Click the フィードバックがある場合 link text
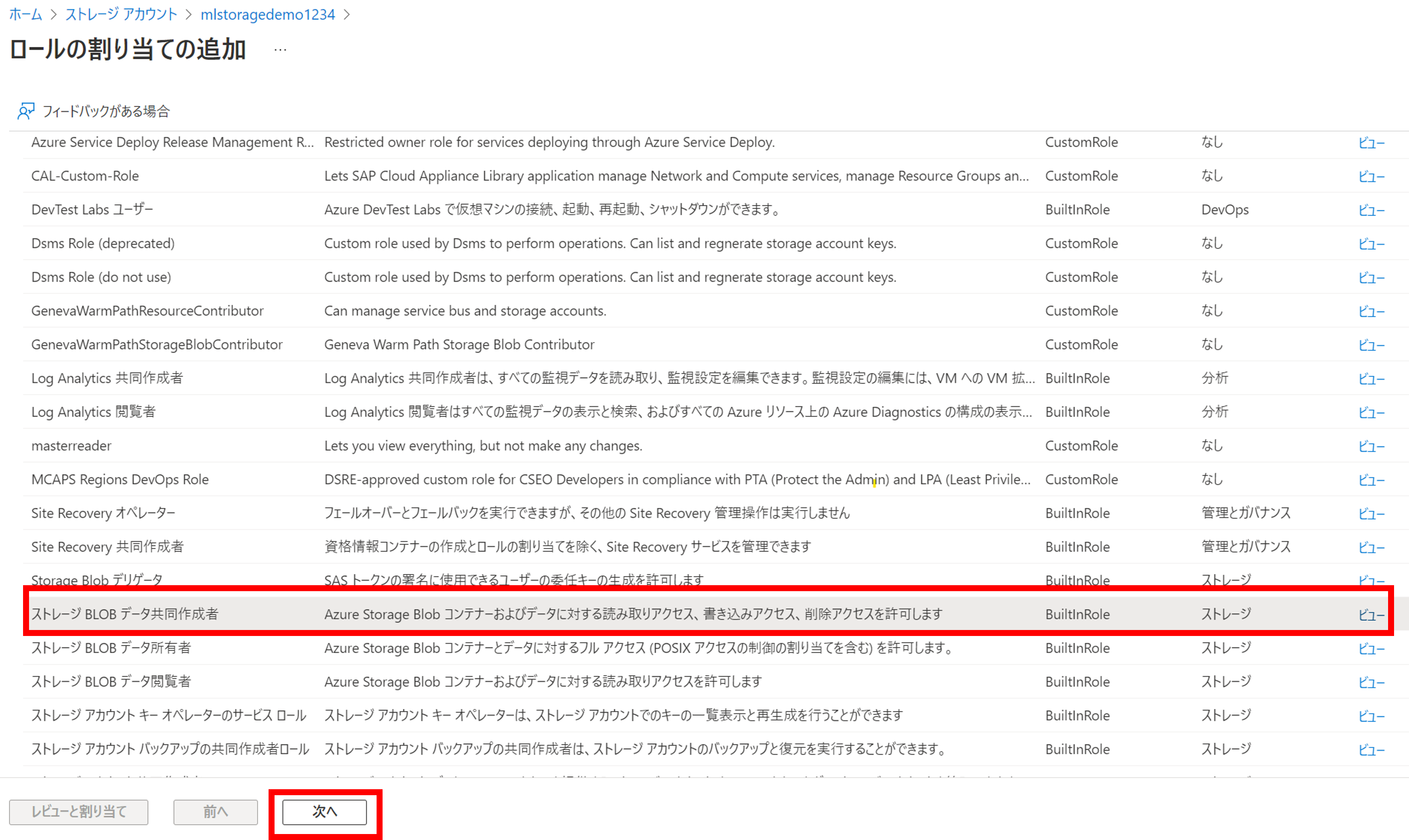 pyautogui.click(x=106, y=111)
